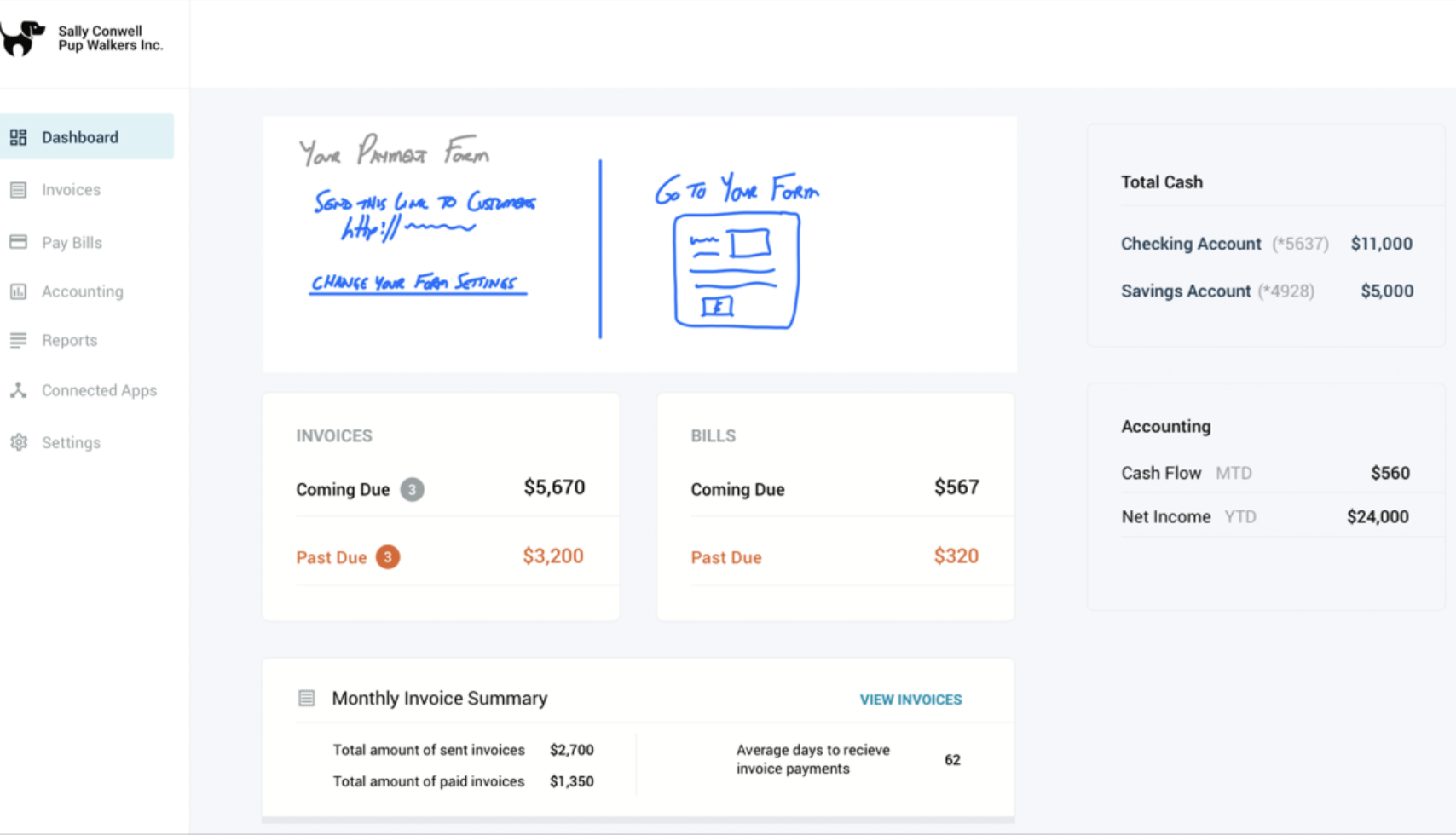
Task: Open Connected Apps from the sidebar
Action: click(99, 390)
